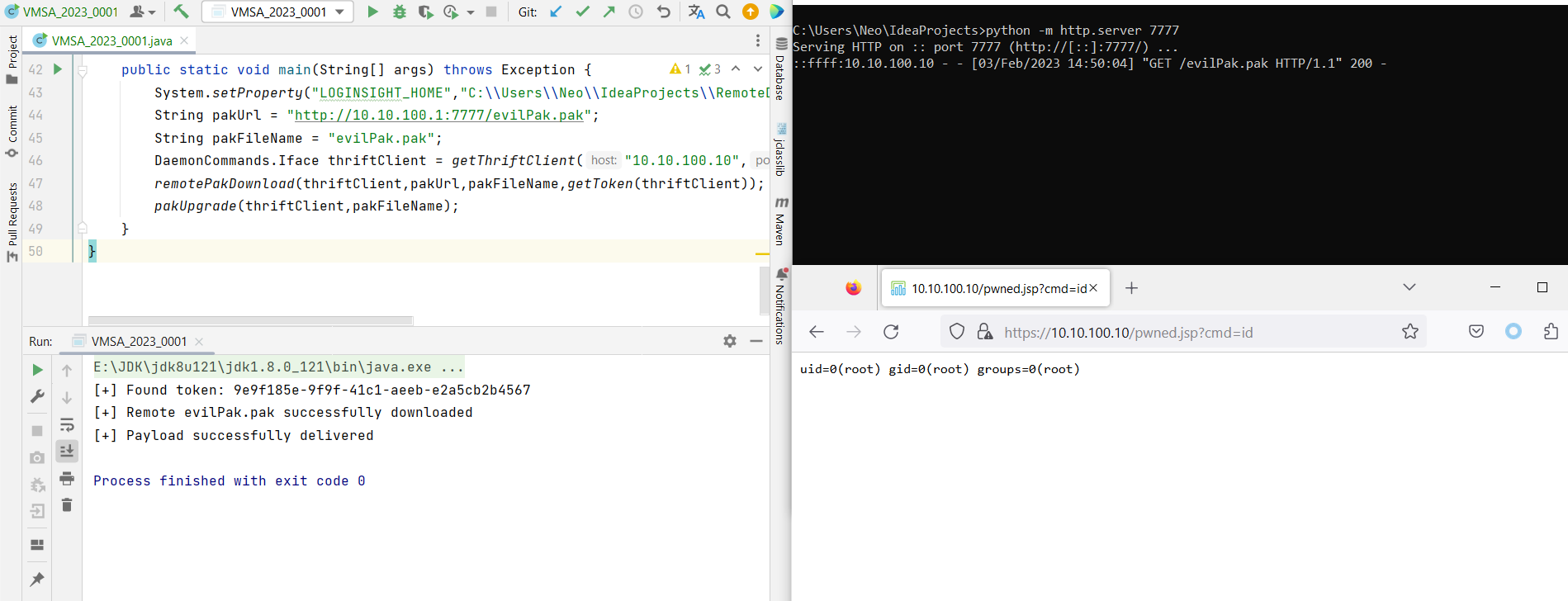Click the run gutter arrow at line 42
This screenshot has width=1568, height=601.
(58, 69)
